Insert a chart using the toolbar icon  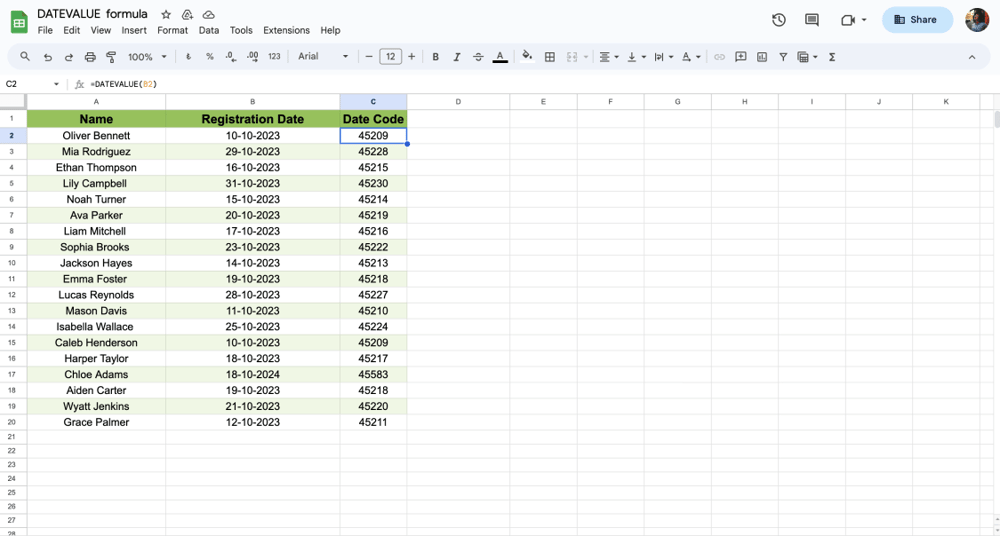(762, 57)
